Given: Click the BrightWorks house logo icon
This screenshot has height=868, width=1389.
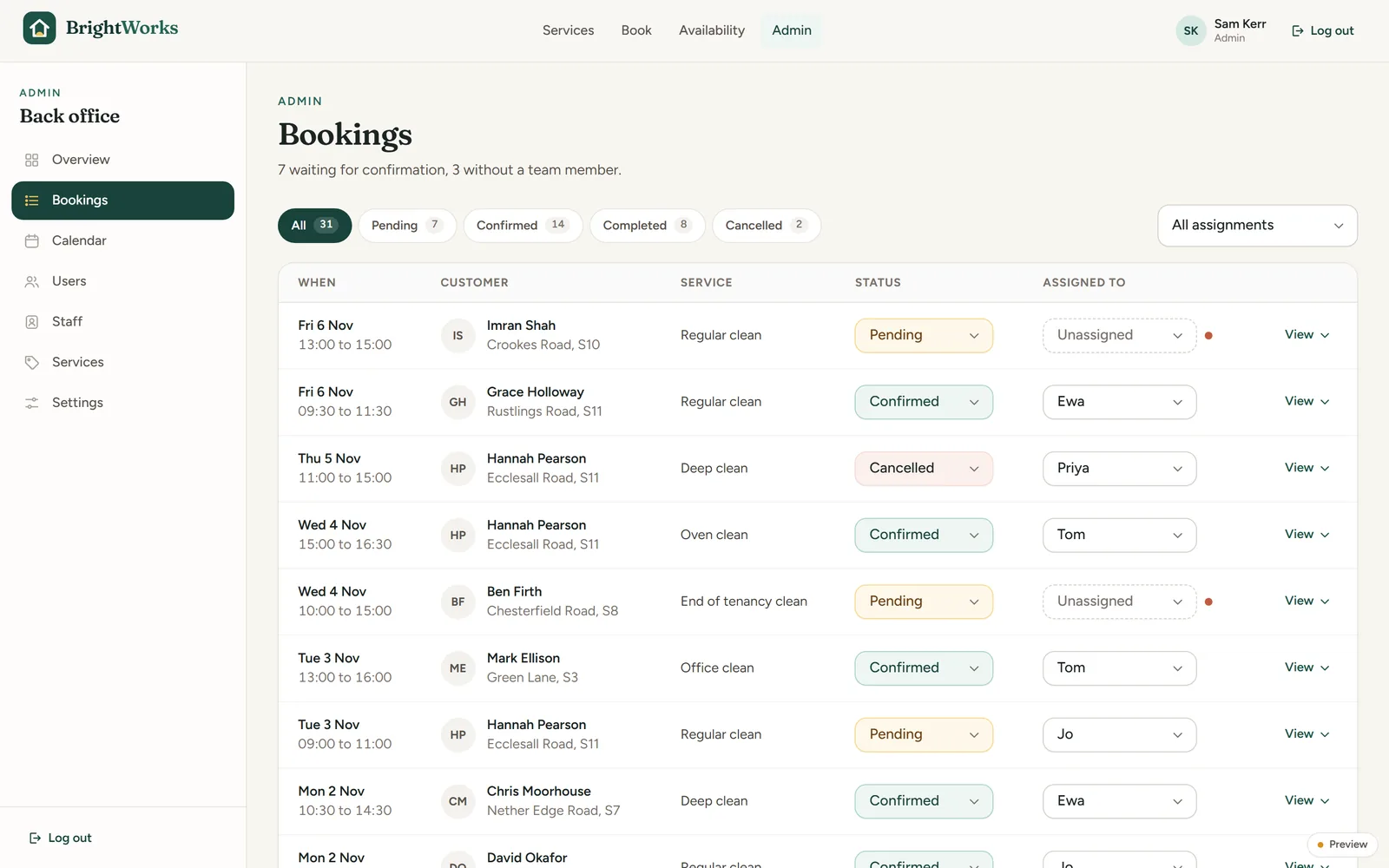Looking at the screenshot, I should (x=39, y=28).
